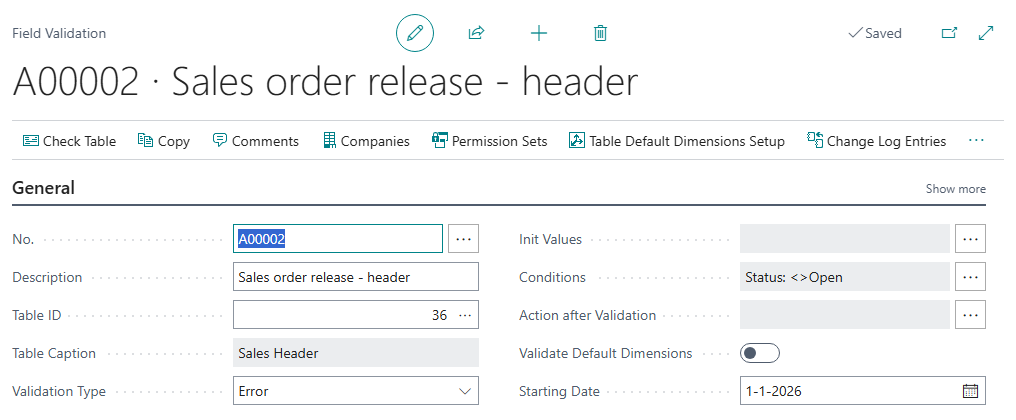Image resolution: width=1016 pixels, height=420 pixels.
Task: Open the Starting Date calendar picker
Action: coord(970,391)
